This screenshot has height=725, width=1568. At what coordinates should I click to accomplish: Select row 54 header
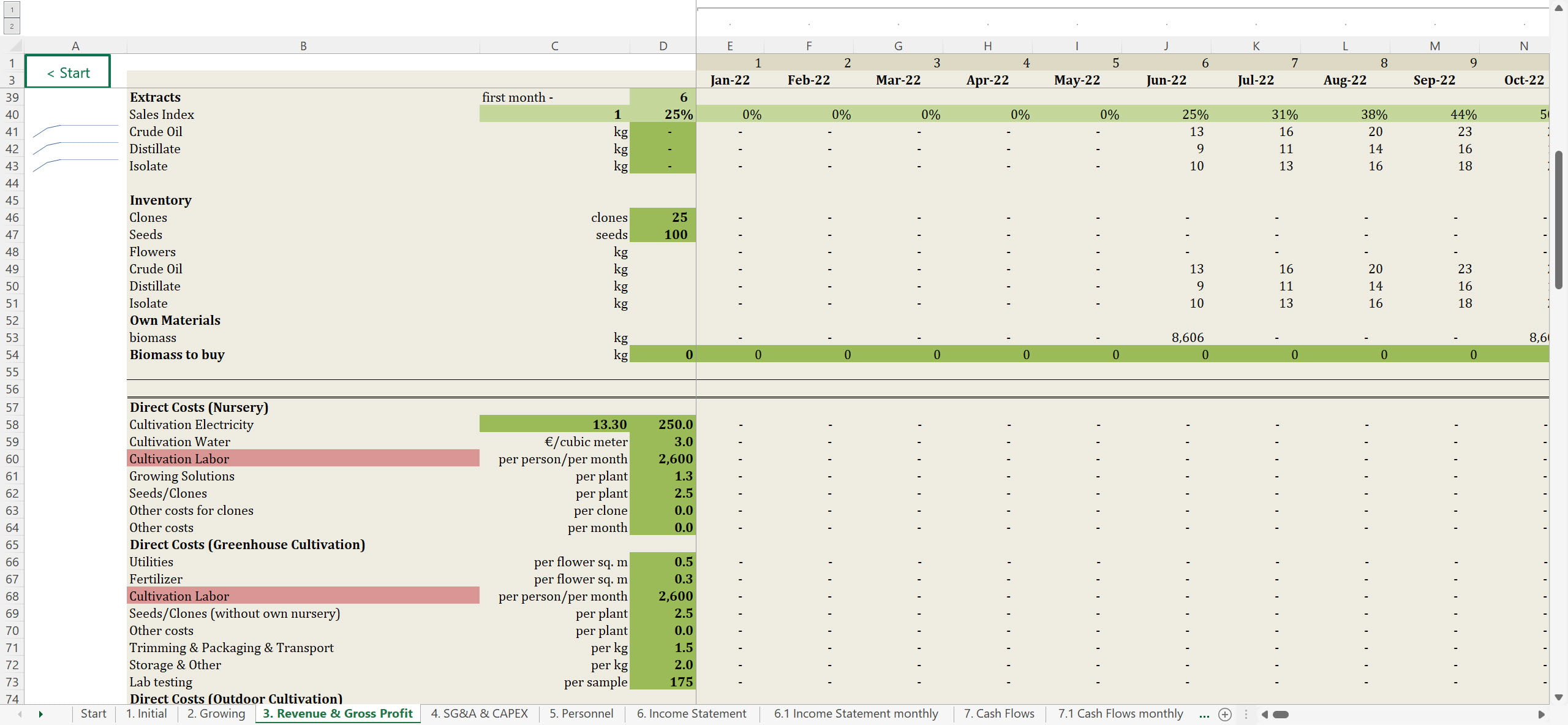tap(12, 355)
